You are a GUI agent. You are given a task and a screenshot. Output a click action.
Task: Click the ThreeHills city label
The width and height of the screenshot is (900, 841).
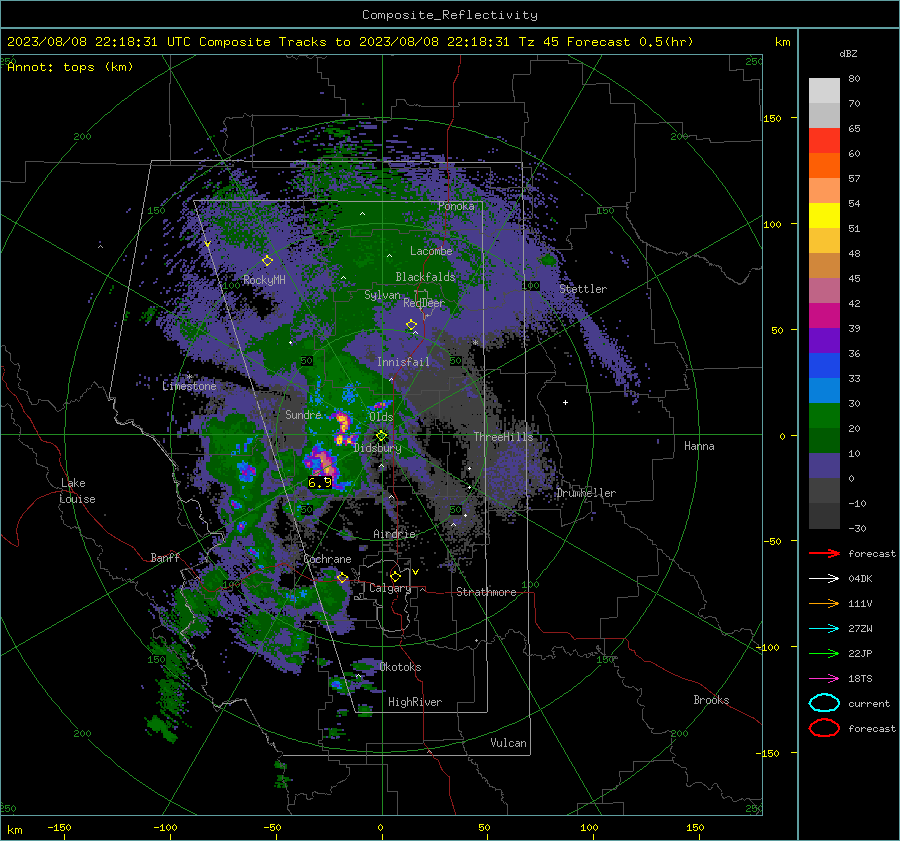point(503,437)
